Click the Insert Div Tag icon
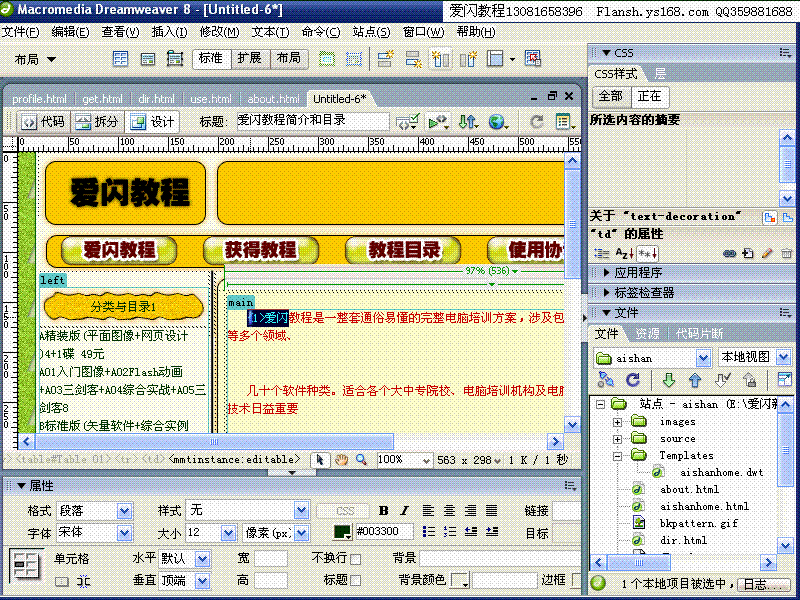This screenshot has width=800, height=600. [148, 59]
